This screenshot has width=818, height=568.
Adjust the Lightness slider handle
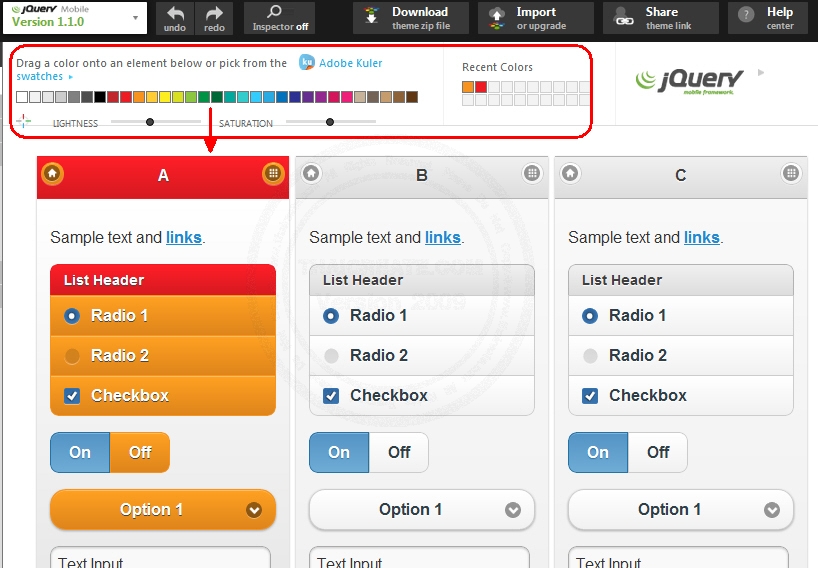(150, 122)
